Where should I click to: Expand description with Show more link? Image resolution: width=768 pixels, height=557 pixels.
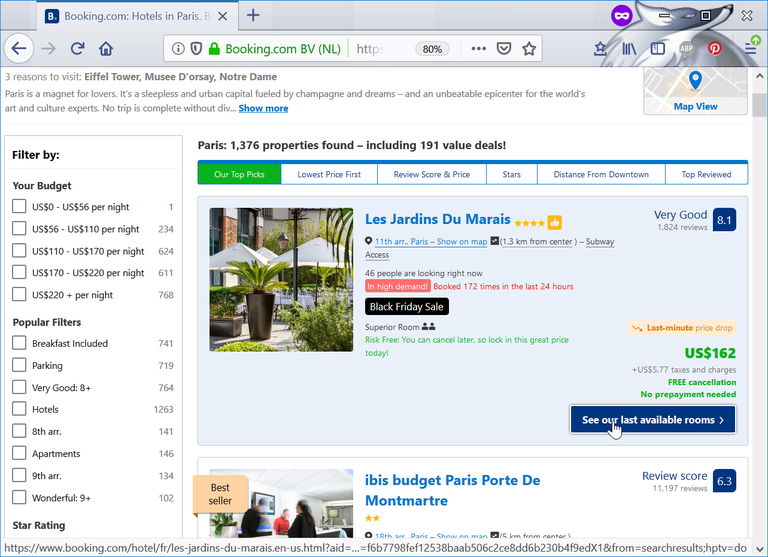click(x=263, y=108)
